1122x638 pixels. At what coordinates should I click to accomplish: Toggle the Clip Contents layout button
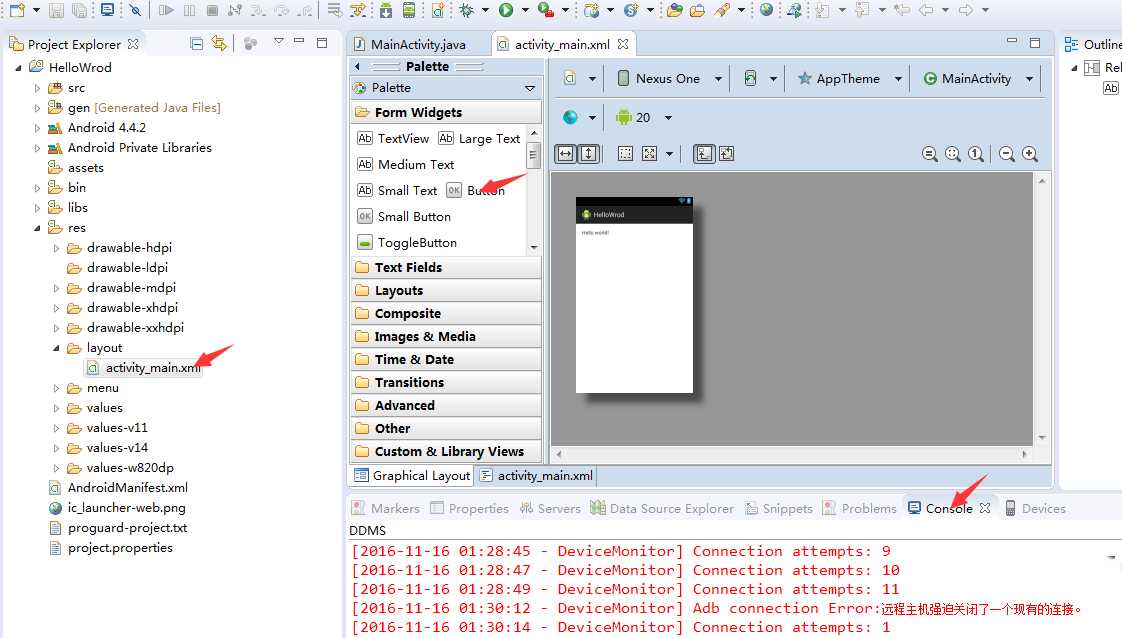(x=726, y=154)
